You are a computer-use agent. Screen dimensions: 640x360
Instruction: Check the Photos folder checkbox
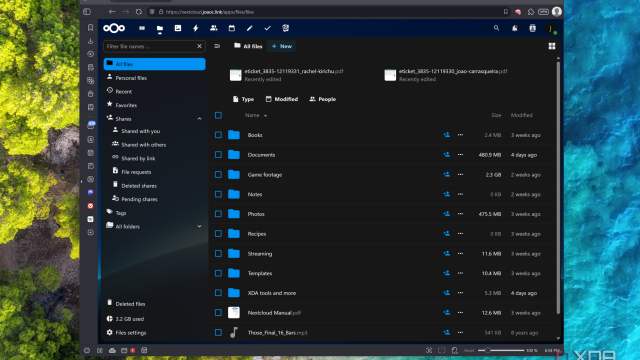pyautogui.click(x=218, y=214)
